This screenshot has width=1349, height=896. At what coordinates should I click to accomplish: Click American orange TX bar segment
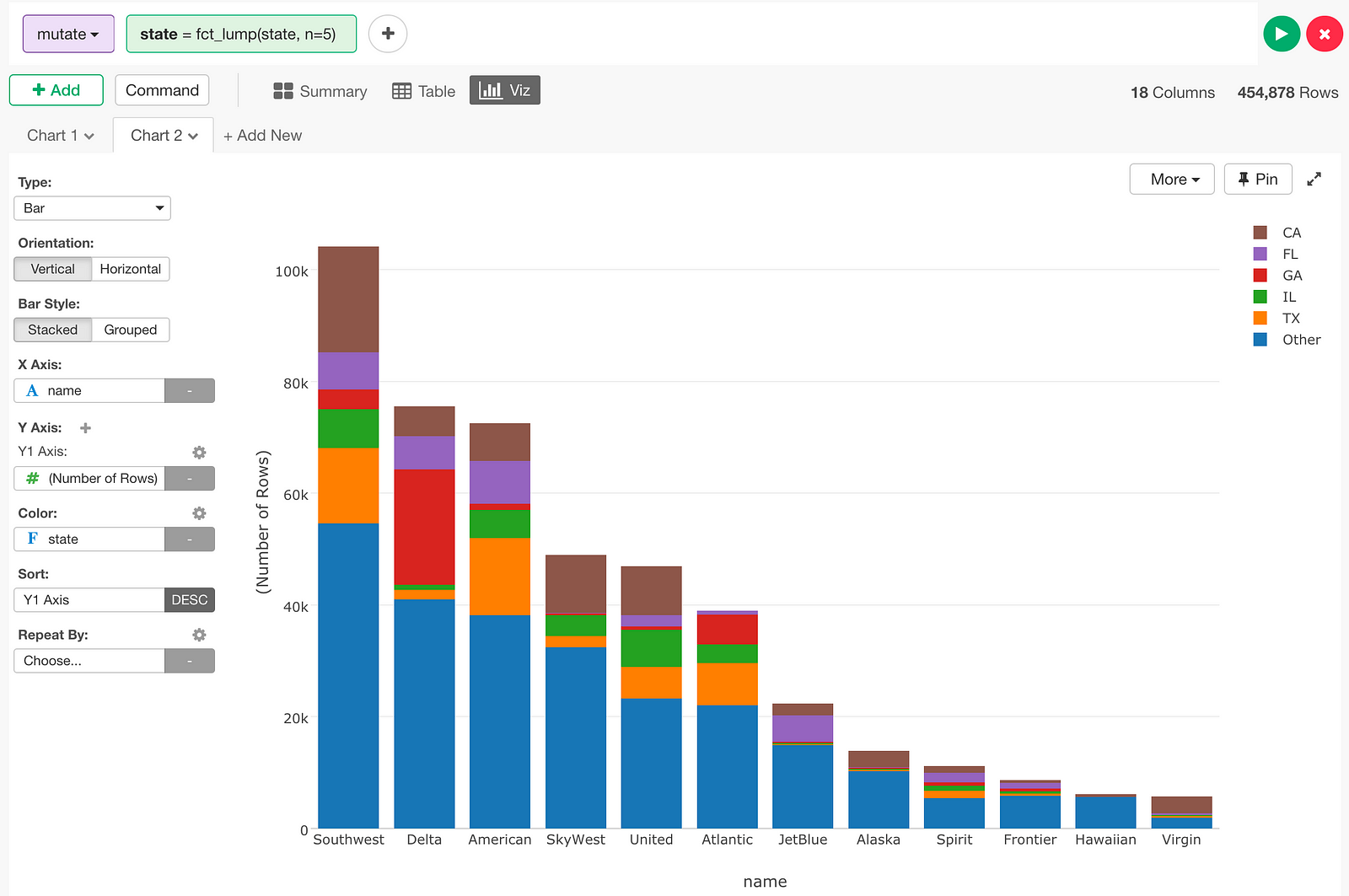500,577
